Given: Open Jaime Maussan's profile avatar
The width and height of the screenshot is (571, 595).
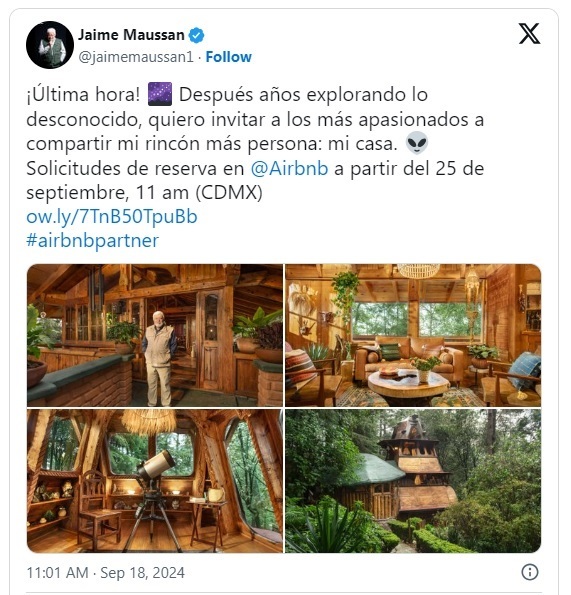Looking at the screenshot, I should click(50, 45).
